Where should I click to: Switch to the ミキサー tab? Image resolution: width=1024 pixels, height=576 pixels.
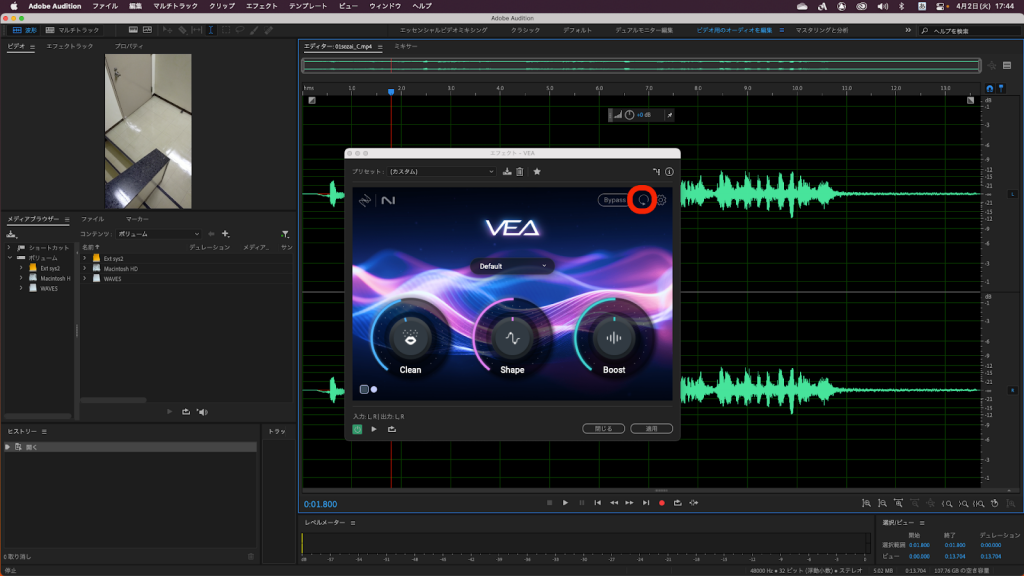coord(406,46)
